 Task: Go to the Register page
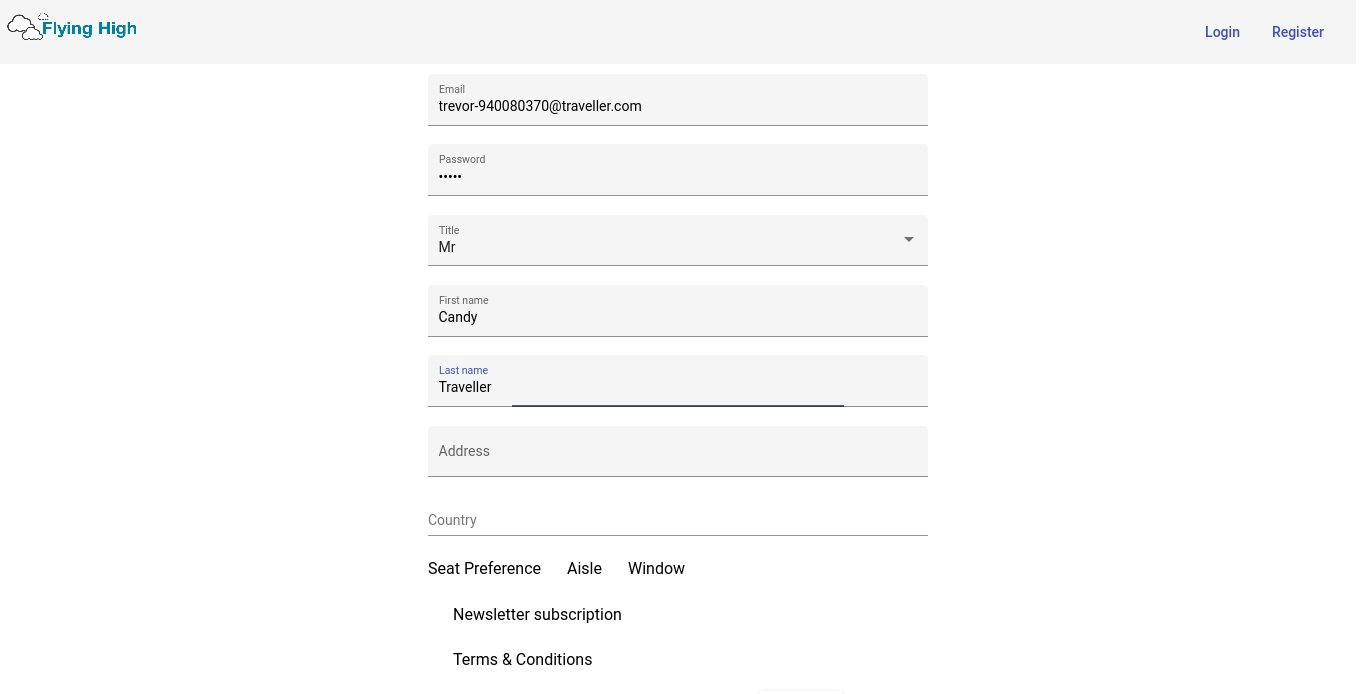[1298, 32]
